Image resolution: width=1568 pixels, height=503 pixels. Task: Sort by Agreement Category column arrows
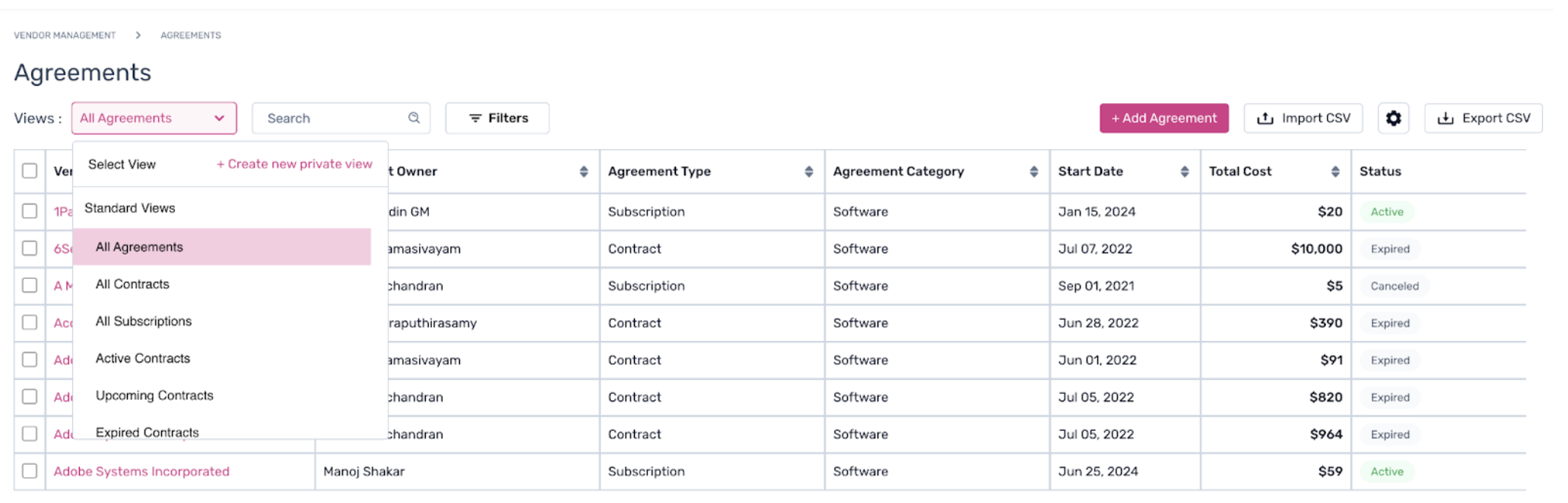click(1033, 172)
